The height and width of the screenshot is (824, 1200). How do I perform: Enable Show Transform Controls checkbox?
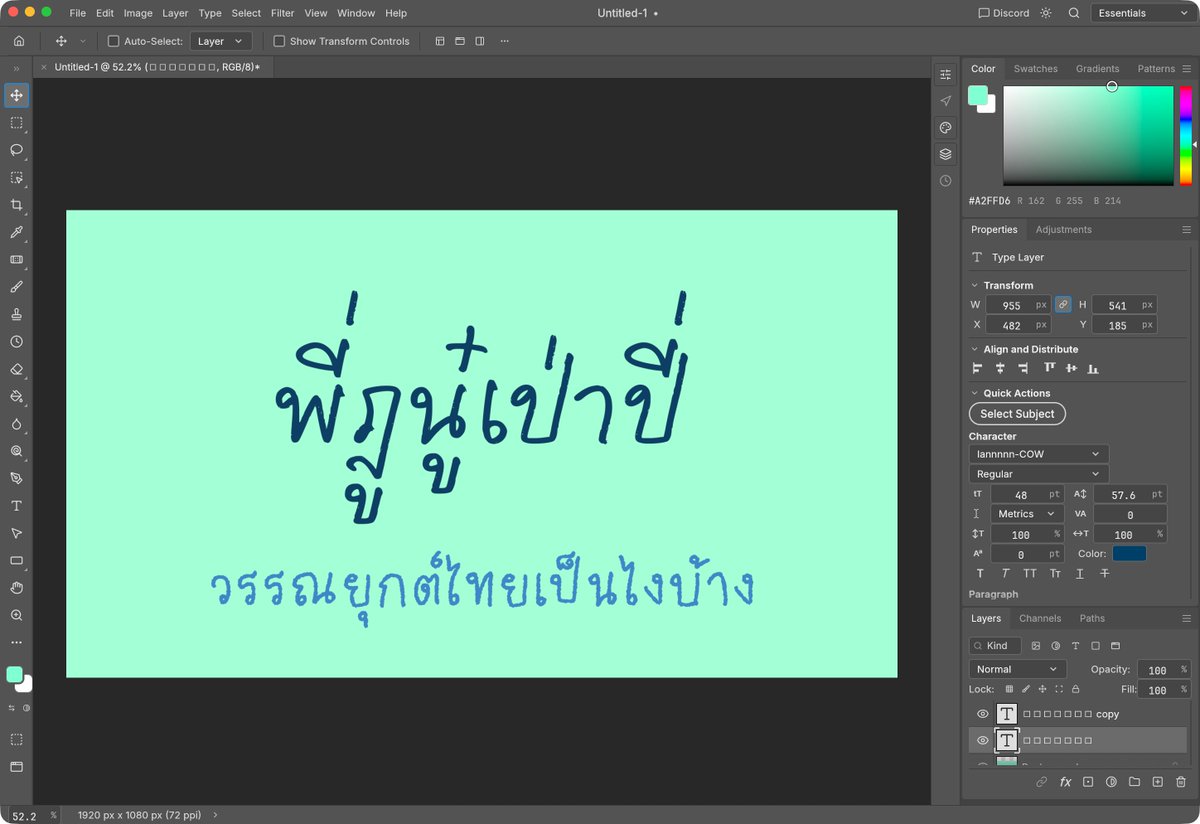(279, 41)
